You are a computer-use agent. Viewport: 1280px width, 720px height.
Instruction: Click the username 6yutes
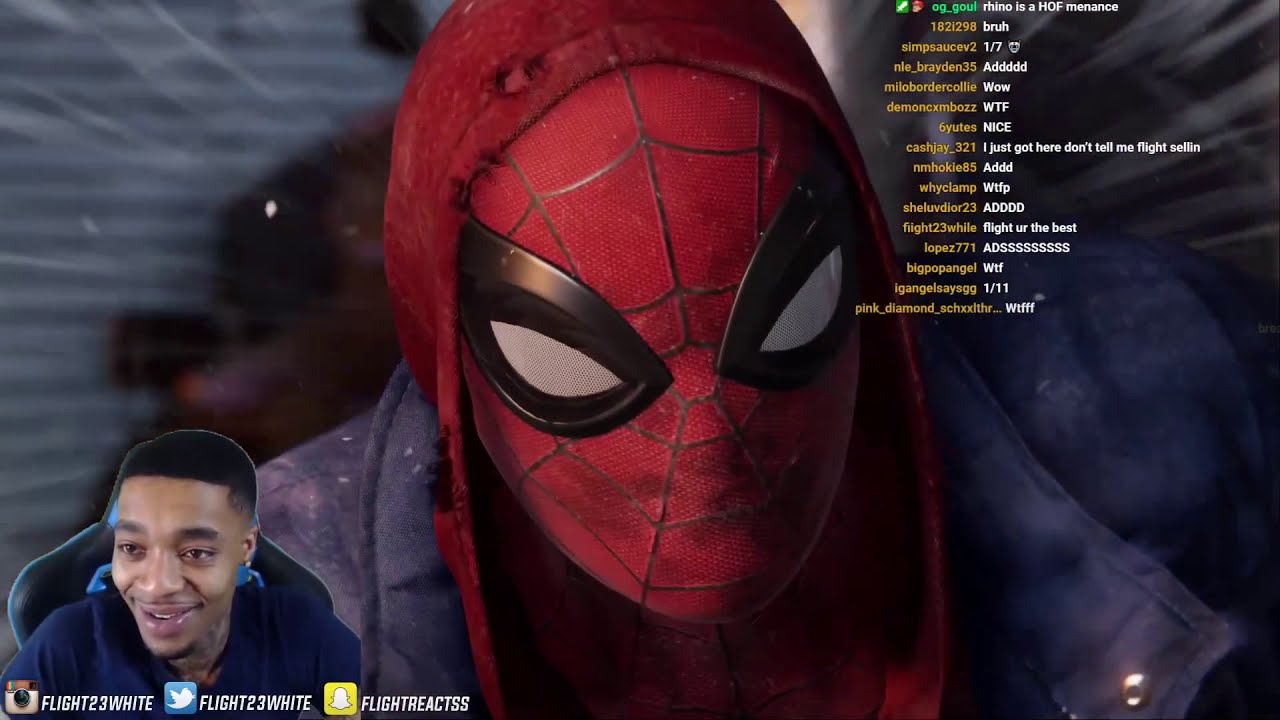[x=957, y=127]
